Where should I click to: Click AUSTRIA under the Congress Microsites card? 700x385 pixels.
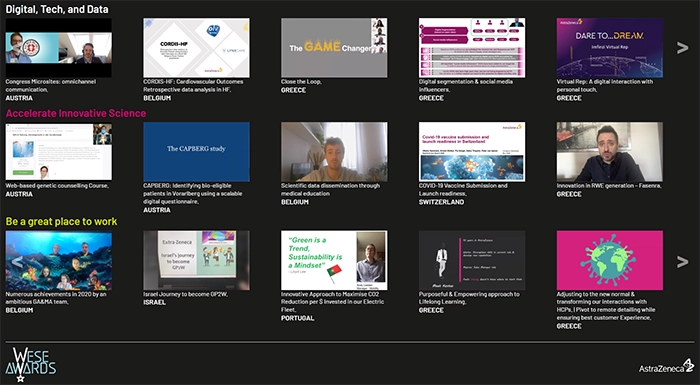click(19, 98)
